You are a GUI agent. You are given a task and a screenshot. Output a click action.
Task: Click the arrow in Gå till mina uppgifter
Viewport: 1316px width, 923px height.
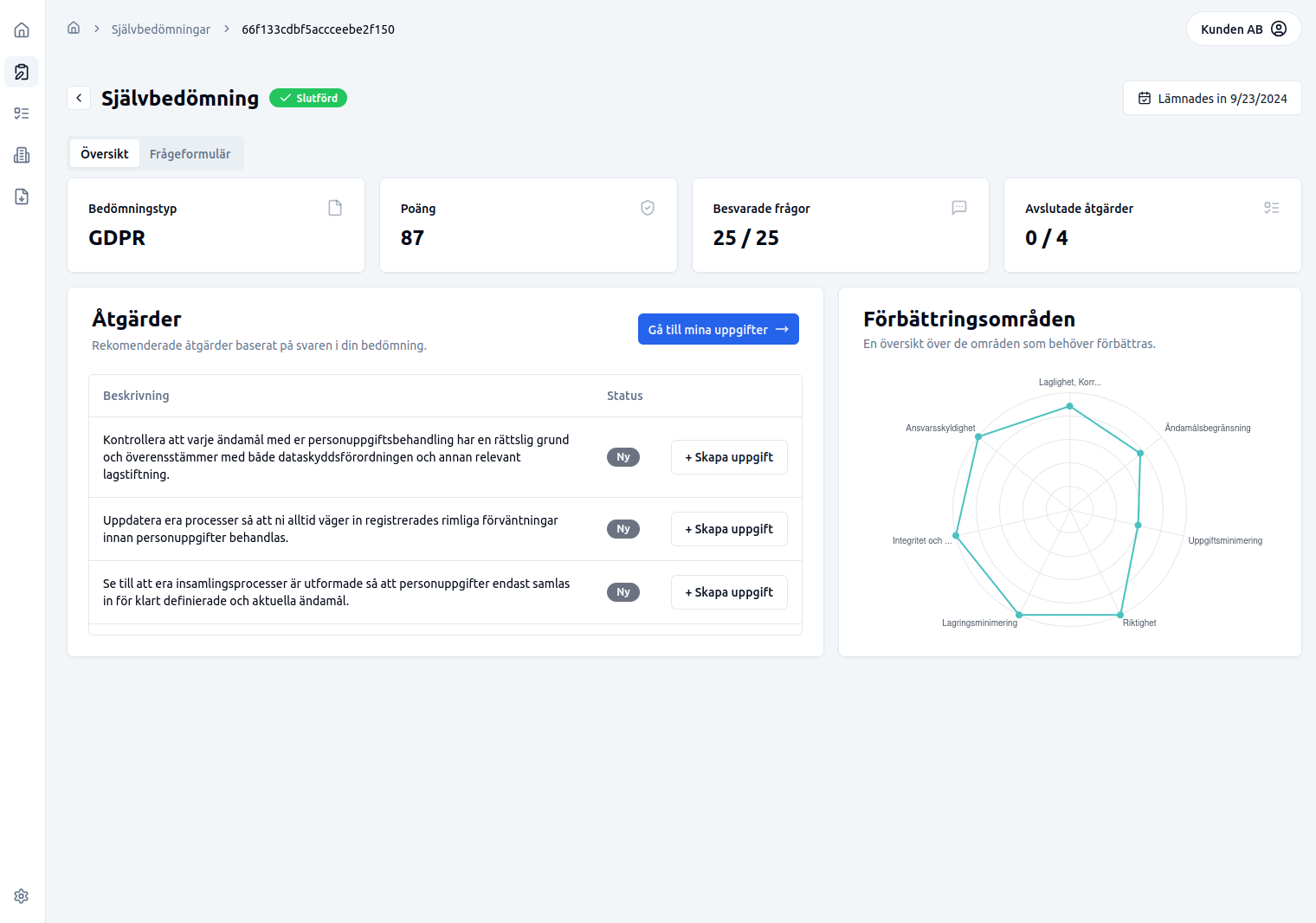tap(782, 329)
